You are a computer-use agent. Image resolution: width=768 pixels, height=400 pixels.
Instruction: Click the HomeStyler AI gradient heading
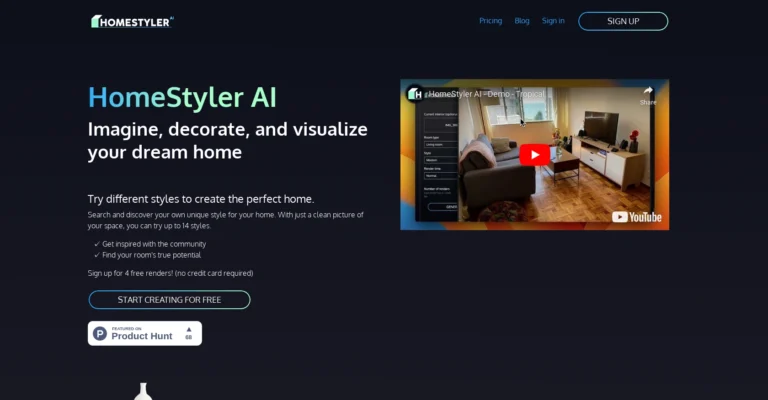point(182,97)
